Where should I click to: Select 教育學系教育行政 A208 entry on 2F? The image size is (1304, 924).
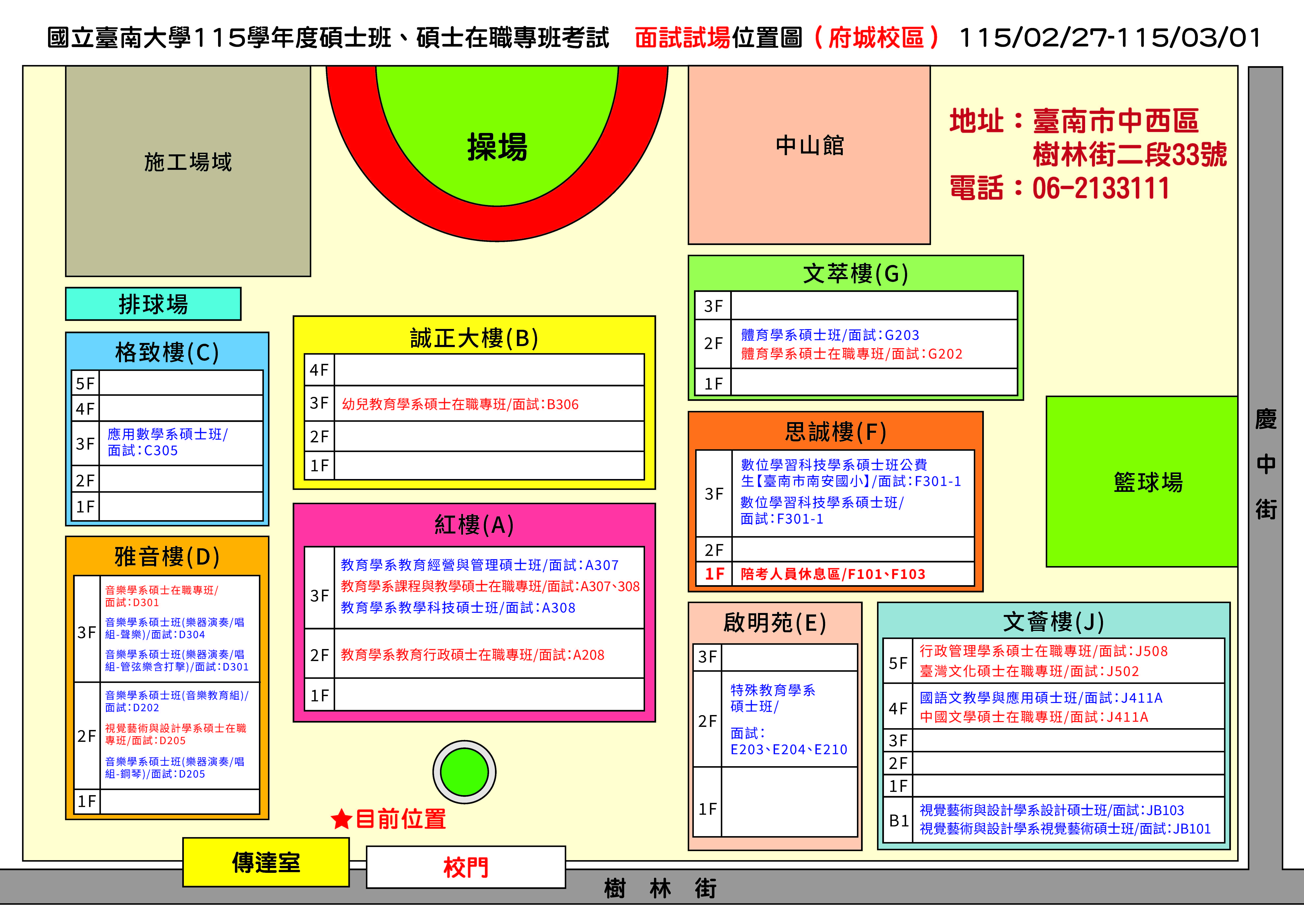coord(472,655)
